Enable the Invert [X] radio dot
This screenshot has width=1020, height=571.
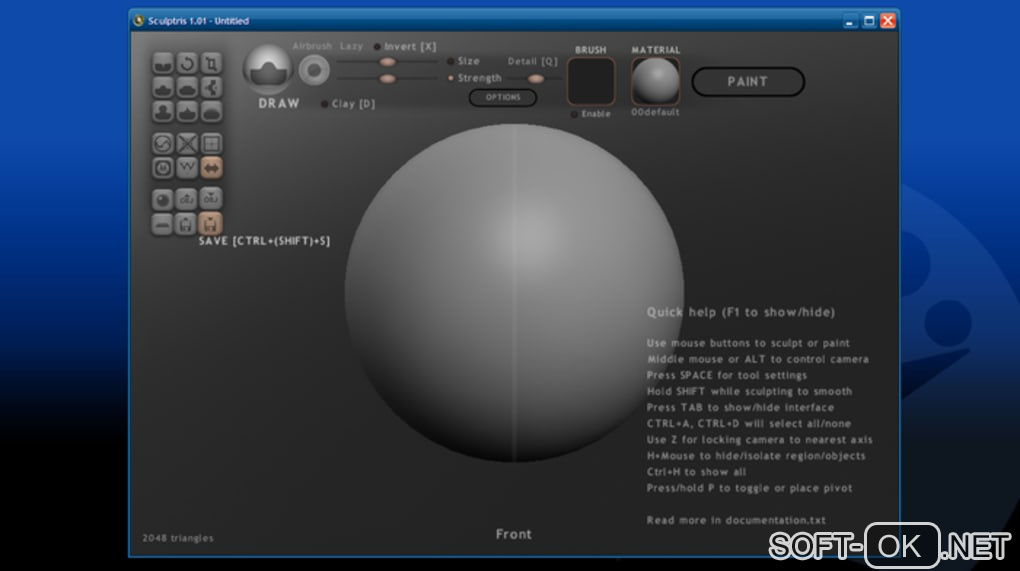point(377,47)
